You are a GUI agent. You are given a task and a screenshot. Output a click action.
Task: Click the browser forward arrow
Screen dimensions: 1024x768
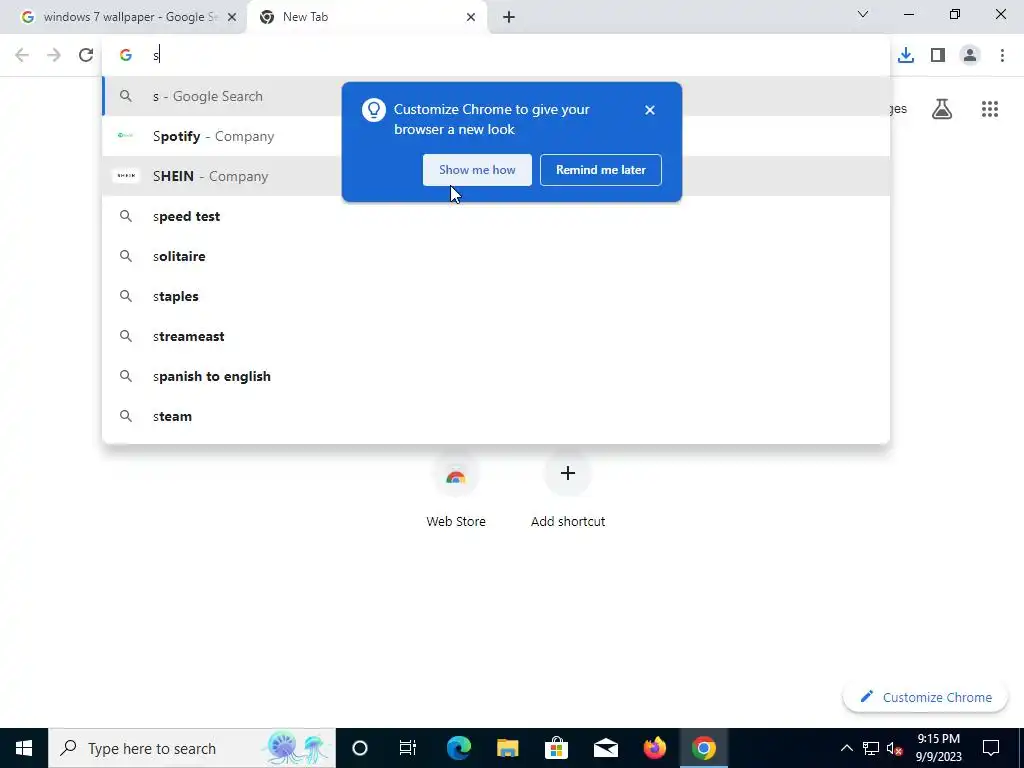[x=54, y=56]
